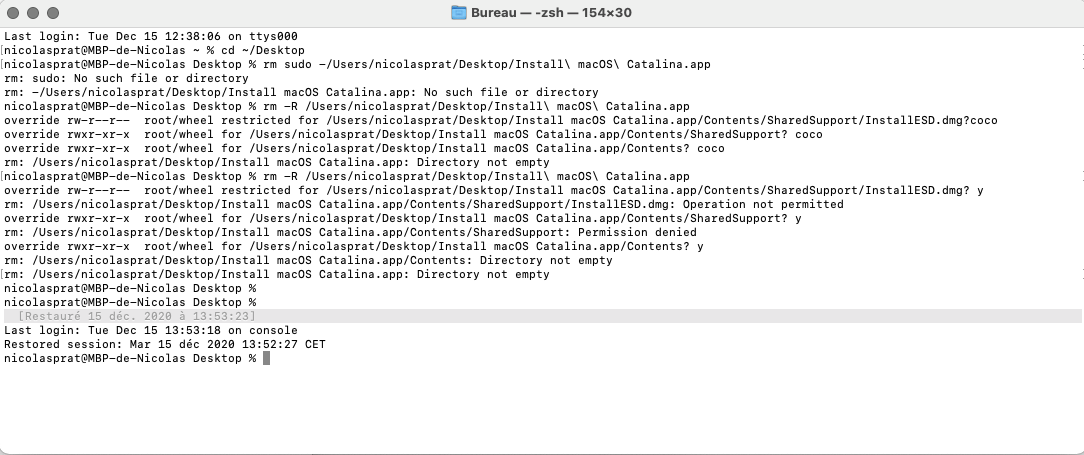Click "rm: sudo: No such file or directory" output
The image size is (1084, 455).
coord(126,78)
